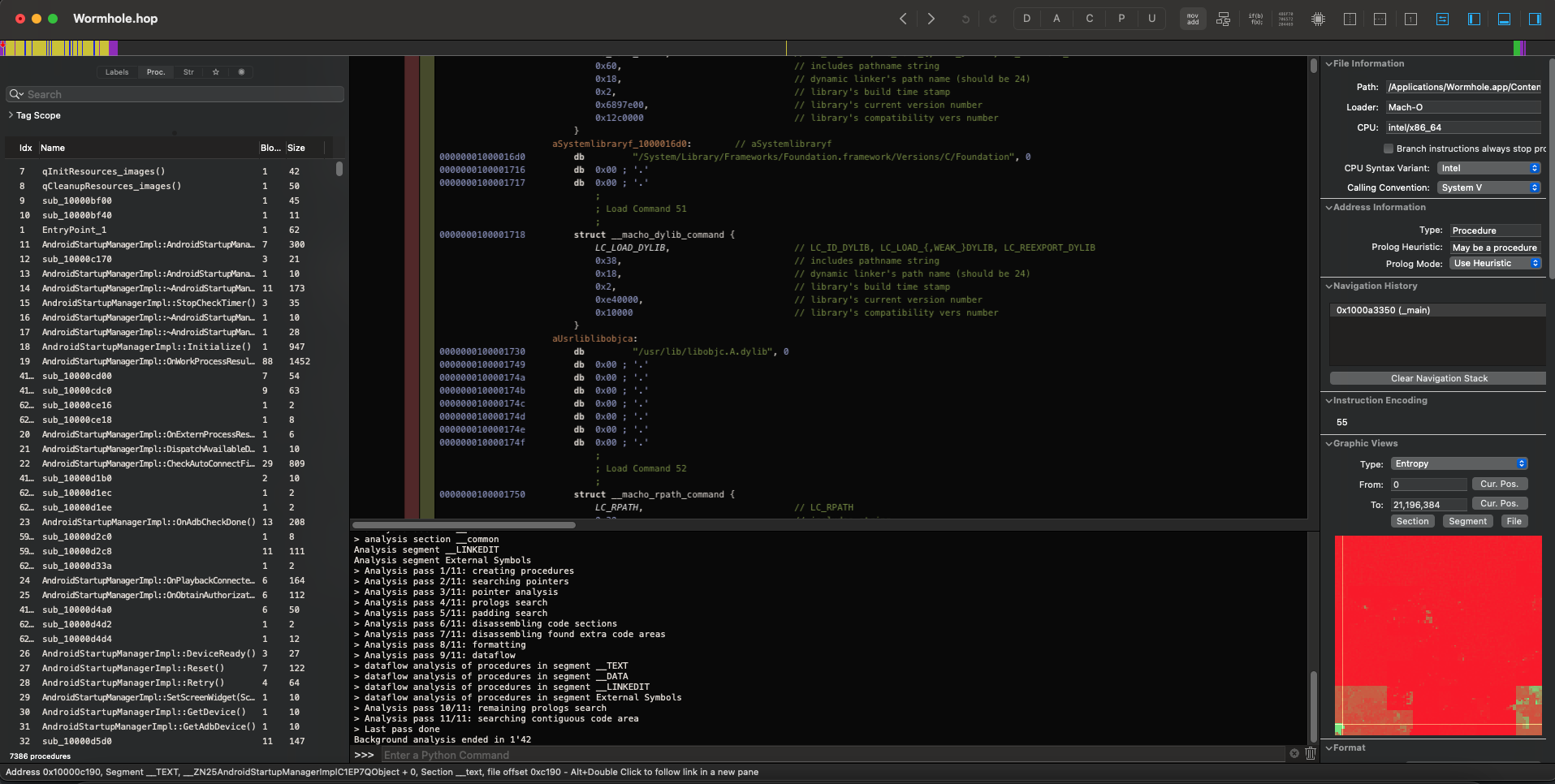Click the single pane layout icon
The height and width of the screenshot is (784, 1555).
pyautogui.click(x=1411, y=19)
